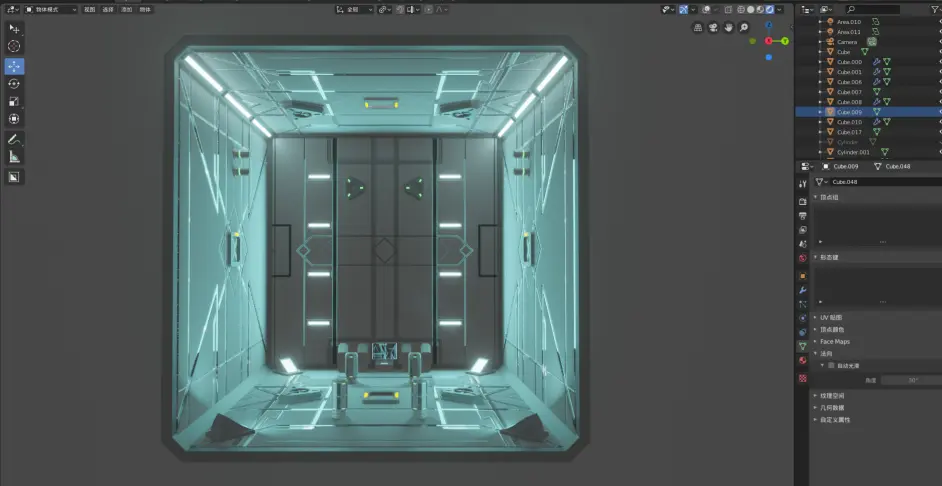The height and width of the screenshot is (486, 942).
Task: Open the Output properties tab
Action: point(803,216)
